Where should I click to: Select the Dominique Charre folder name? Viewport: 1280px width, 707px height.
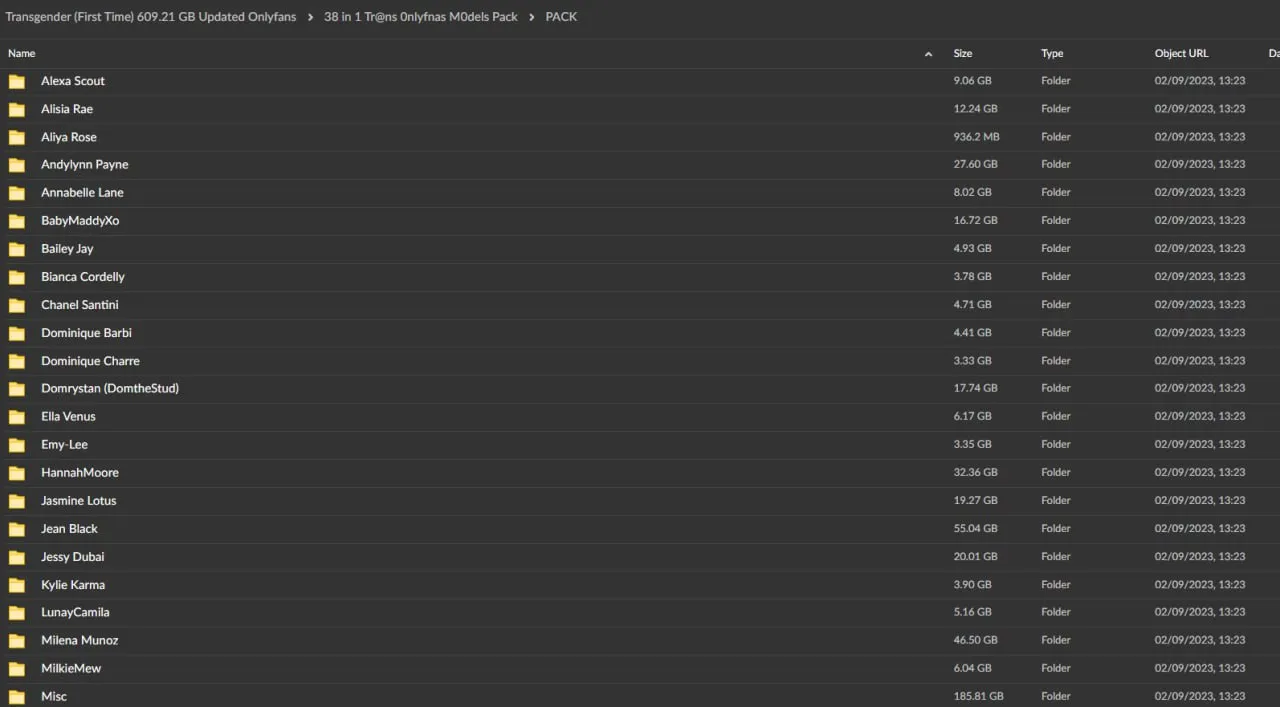(x=90, y=360)
